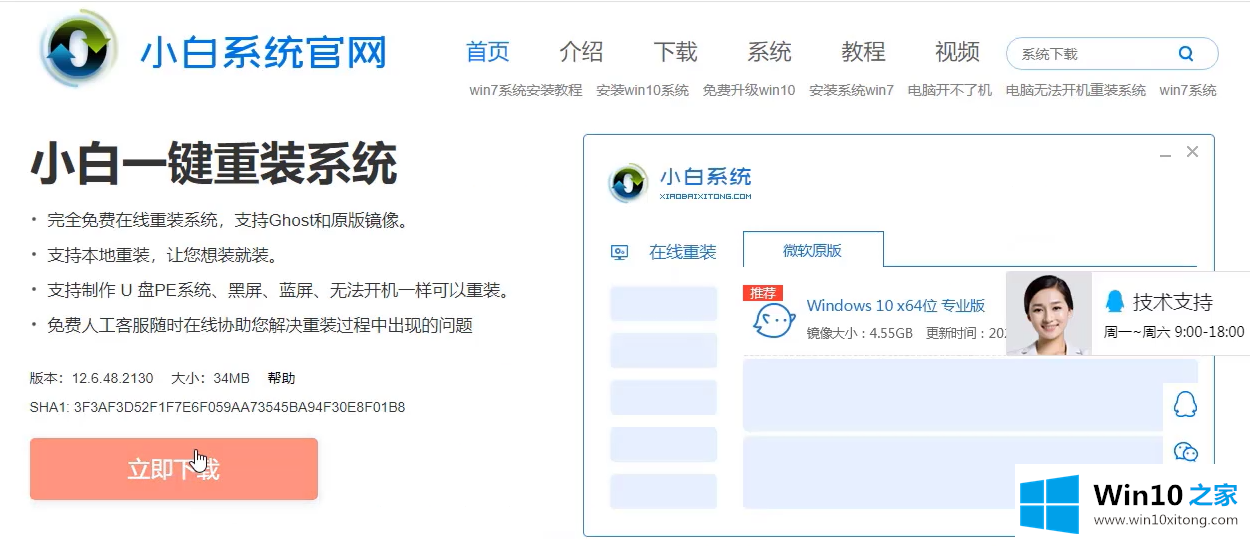Open the 电脑开不了机 link
Viewport: 1250px width, 546px height.
[950, 90]
